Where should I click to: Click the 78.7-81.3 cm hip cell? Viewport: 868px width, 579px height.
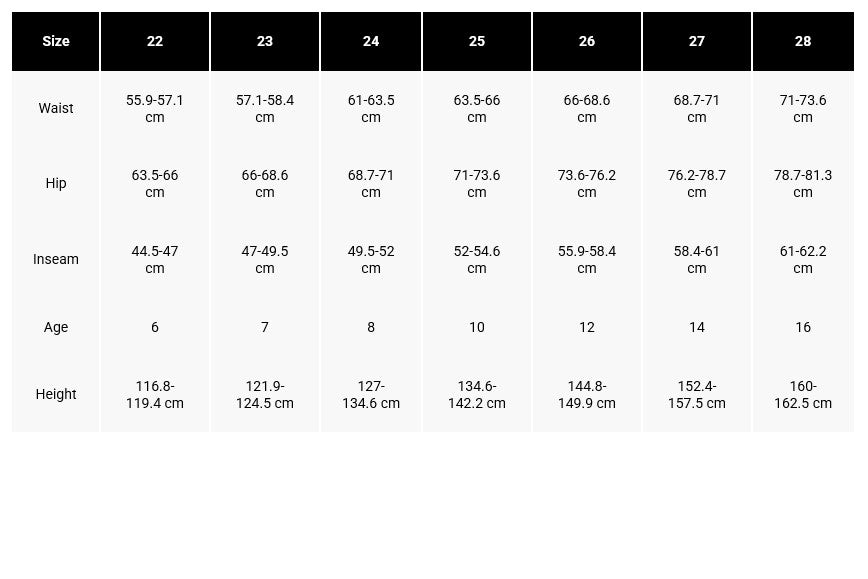(x=803, y=183)
